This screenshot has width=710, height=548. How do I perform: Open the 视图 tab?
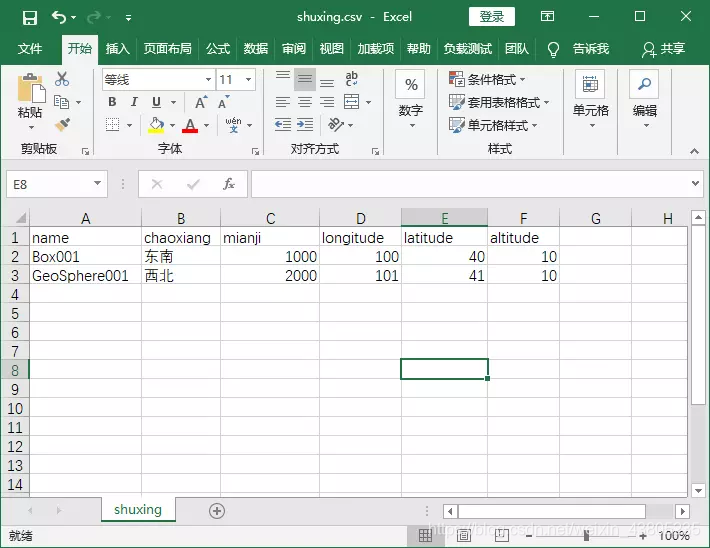331,48
